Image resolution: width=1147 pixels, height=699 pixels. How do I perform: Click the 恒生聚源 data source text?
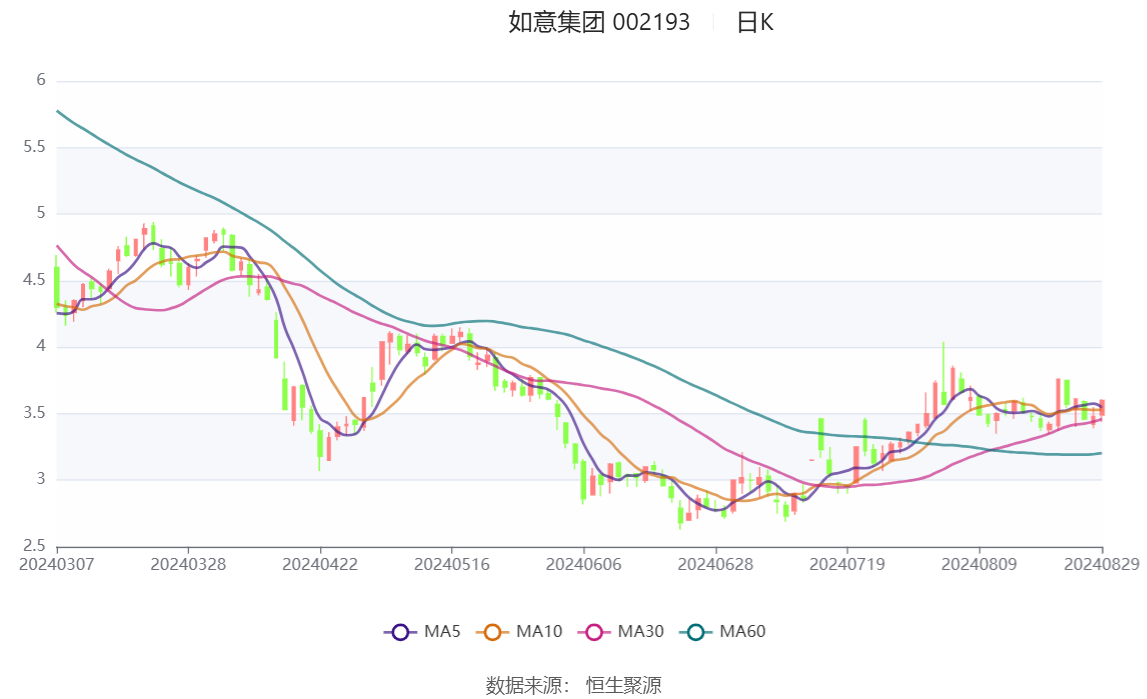(x=623, y=685)
